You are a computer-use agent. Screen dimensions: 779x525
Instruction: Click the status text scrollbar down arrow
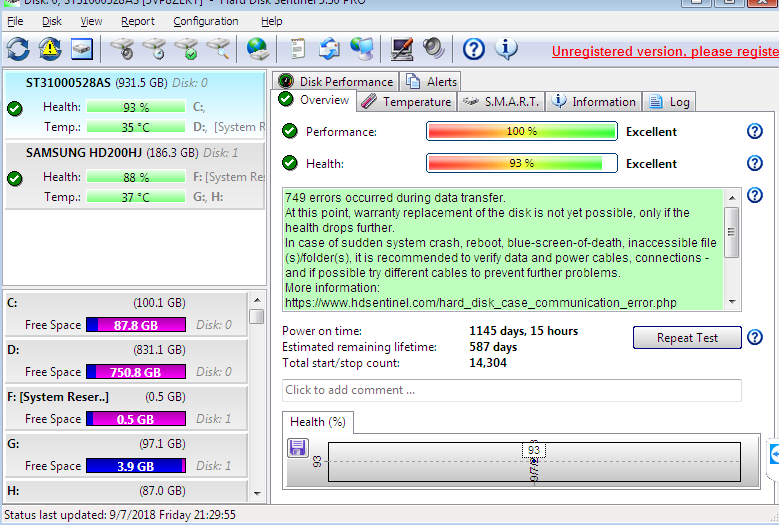(732, 301)
